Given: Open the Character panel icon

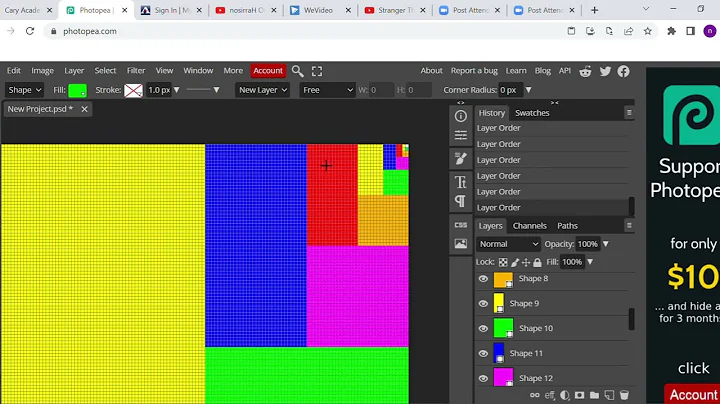Looking at the screenshot, I should (x=461, y=182).
